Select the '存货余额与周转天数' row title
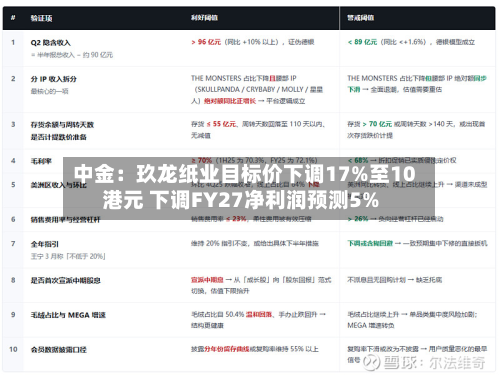The height and width of the screenshot is (378, 500). point(62,125)
